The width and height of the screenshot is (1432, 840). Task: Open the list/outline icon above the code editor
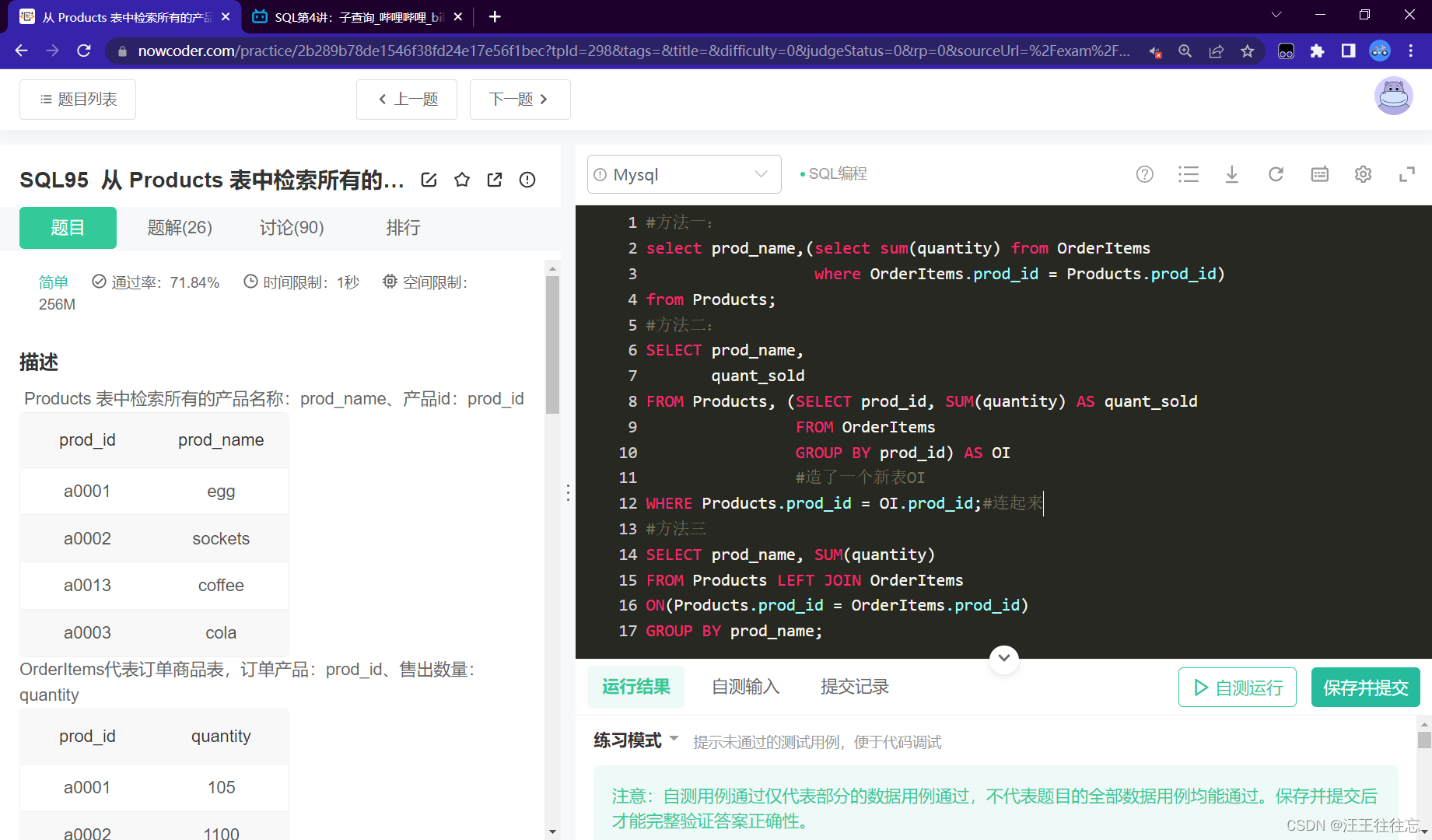point(1189,174)
